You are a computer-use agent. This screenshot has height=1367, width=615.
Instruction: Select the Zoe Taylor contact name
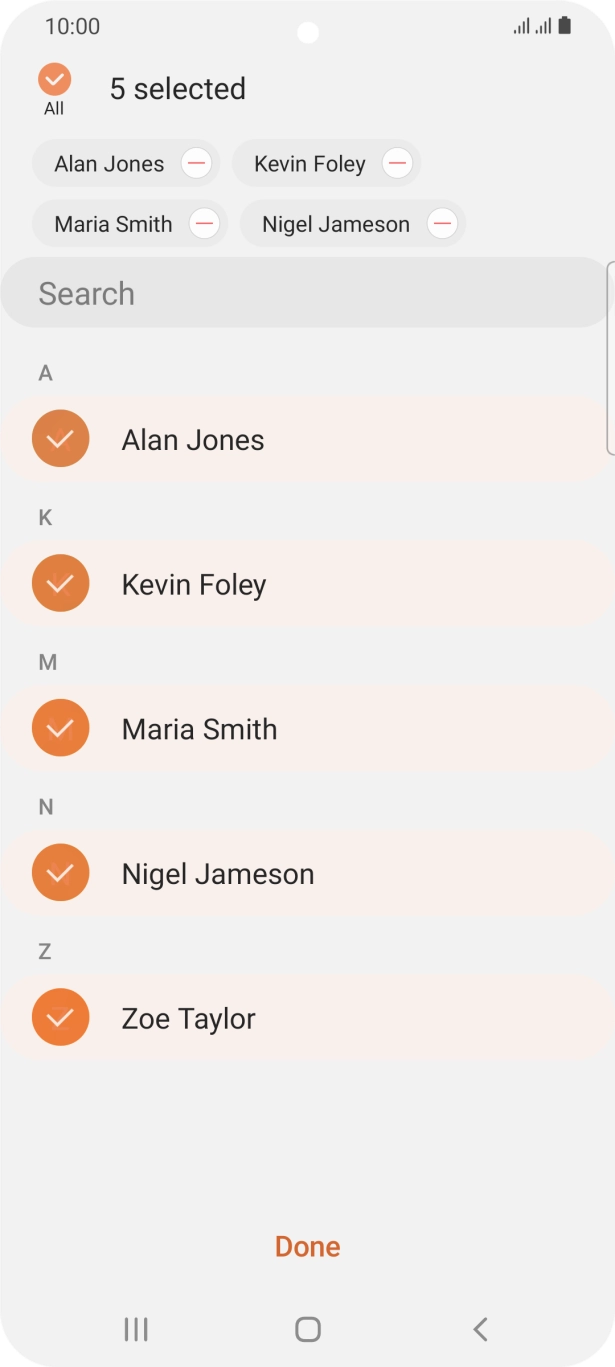pos(189,1019)
